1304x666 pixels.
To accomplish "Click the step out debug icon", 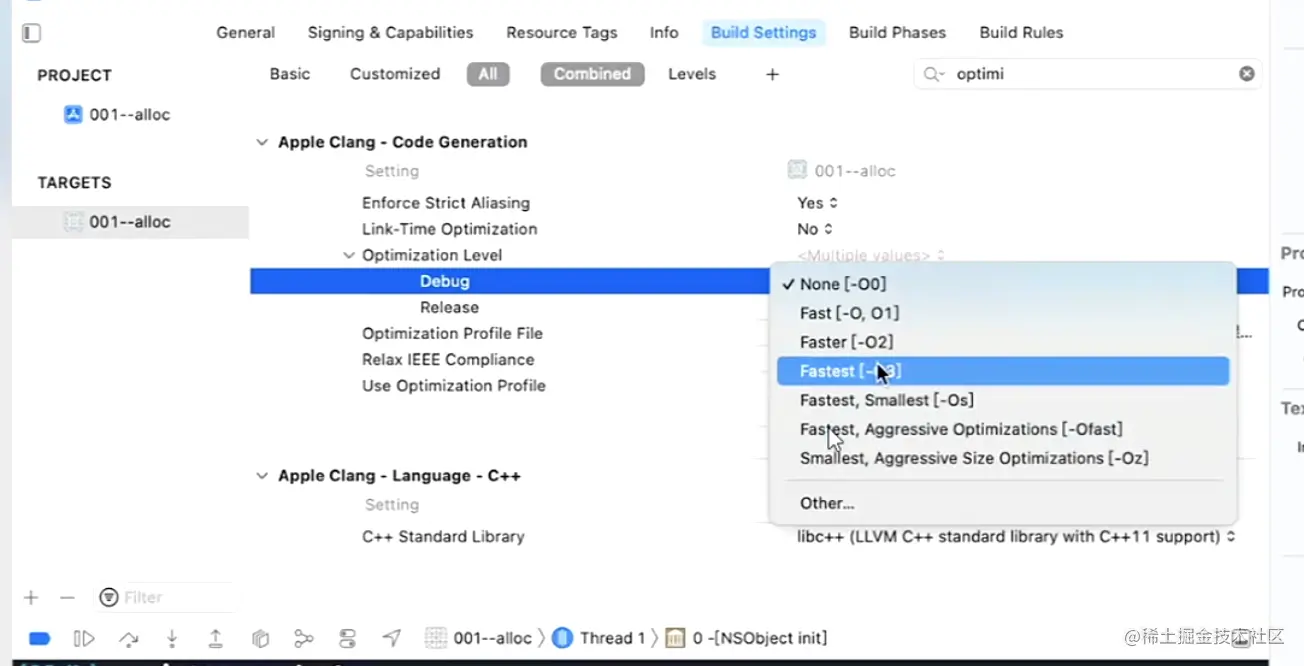I will click(x=215, y=638).
